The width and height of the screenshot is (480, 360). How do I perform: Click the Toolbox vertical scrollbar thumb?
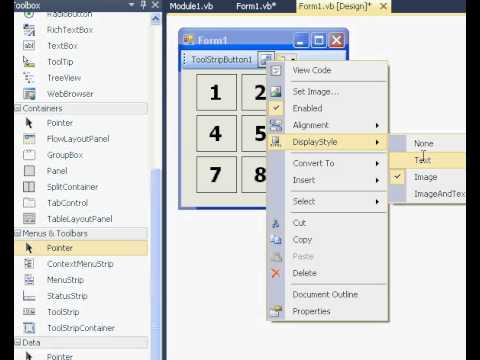coord(156,263)
